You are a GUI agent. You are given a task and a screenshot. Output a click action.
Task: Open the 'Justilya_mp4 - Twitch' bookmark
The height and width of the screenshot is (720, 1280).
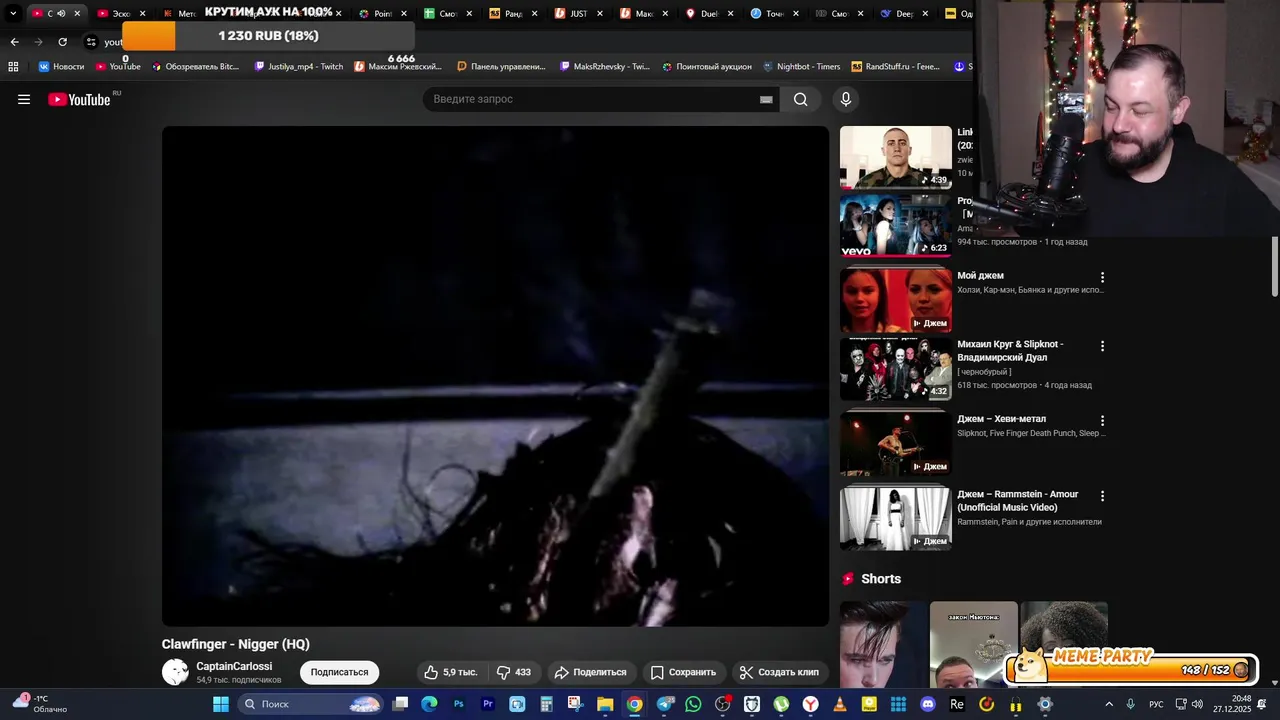click(299, 66)
